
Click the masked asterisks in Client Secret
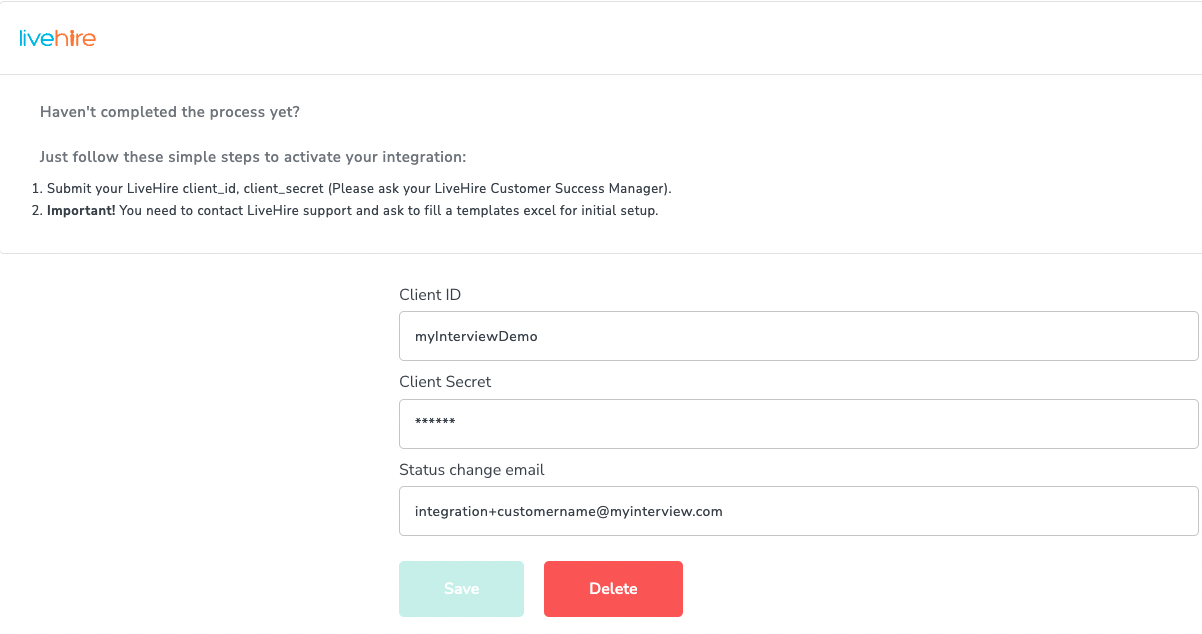435,424
